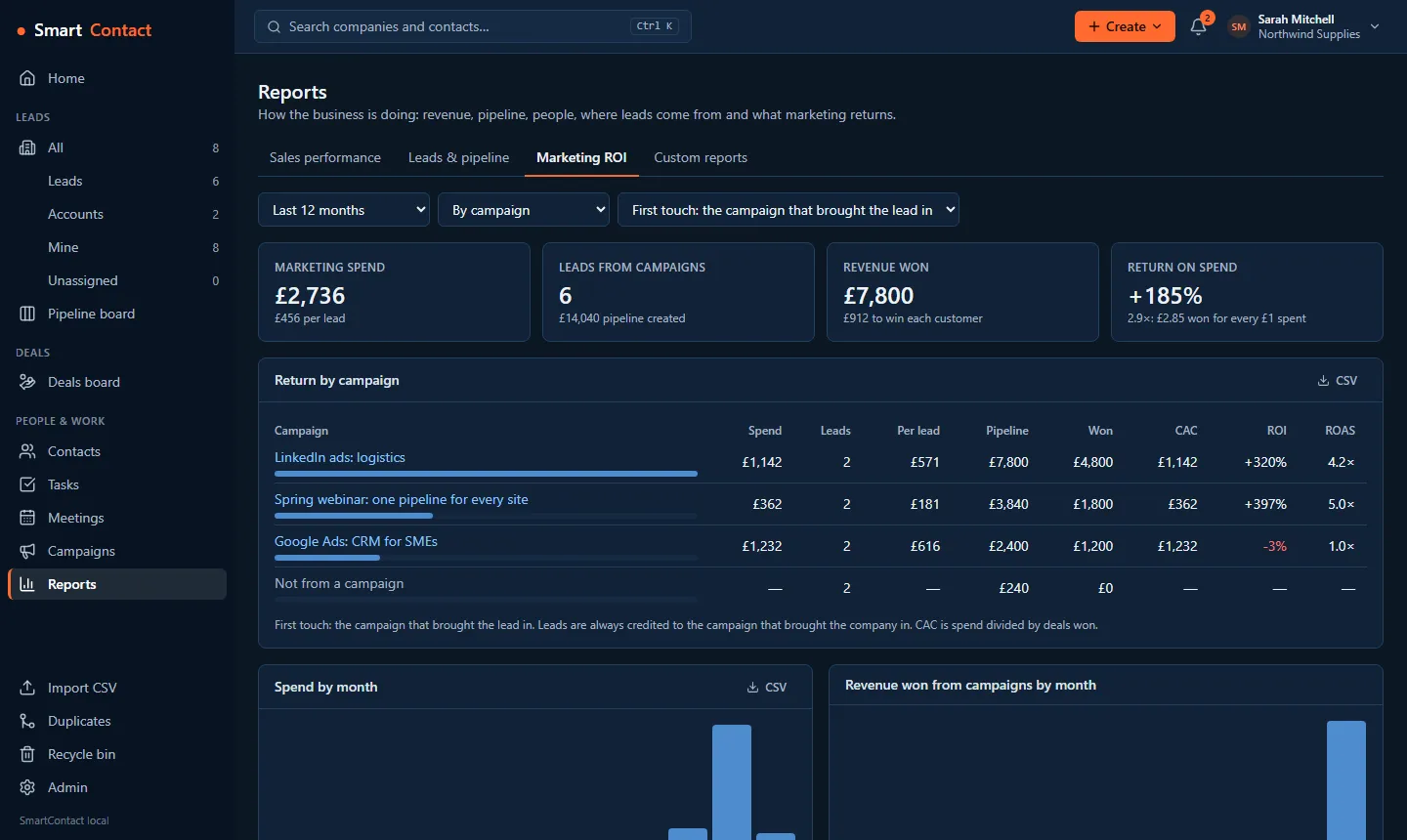Click the Duplicates merge icon

27,721
